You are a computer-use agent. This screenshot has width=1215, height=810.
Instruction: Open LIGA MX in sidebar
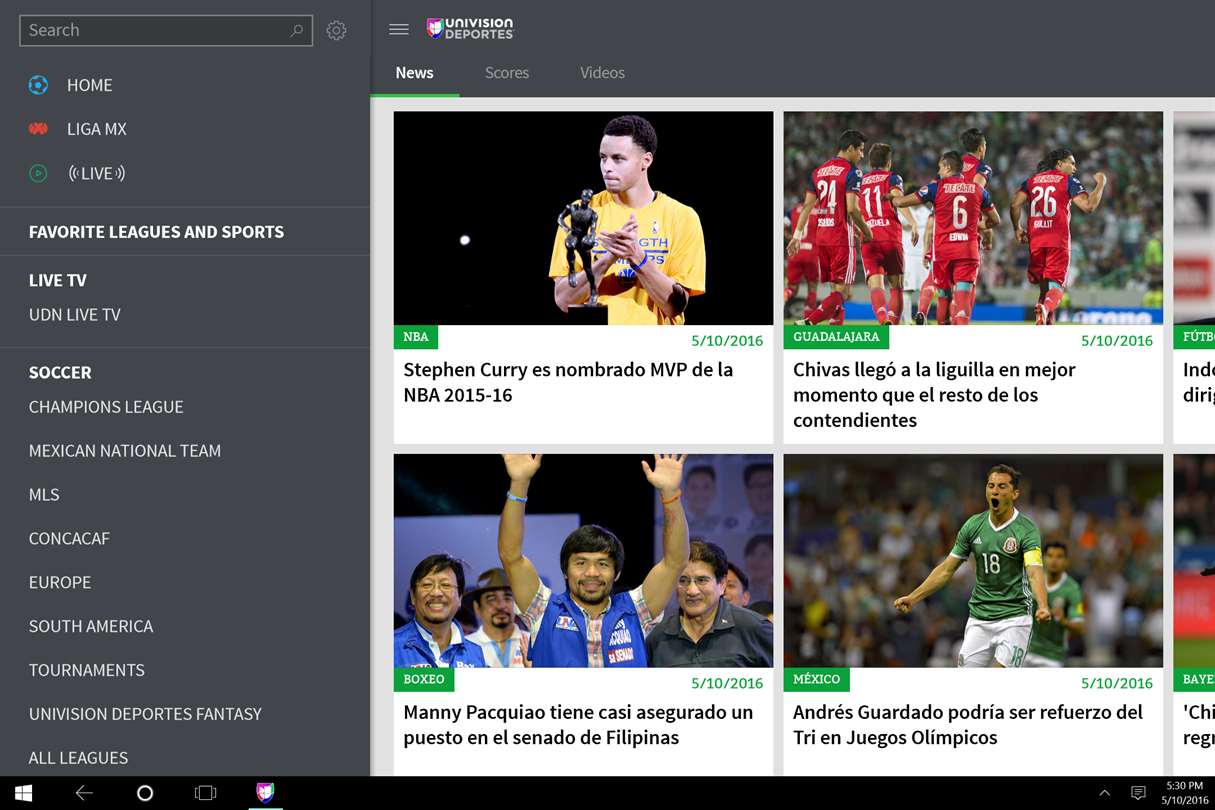point(97,129)
